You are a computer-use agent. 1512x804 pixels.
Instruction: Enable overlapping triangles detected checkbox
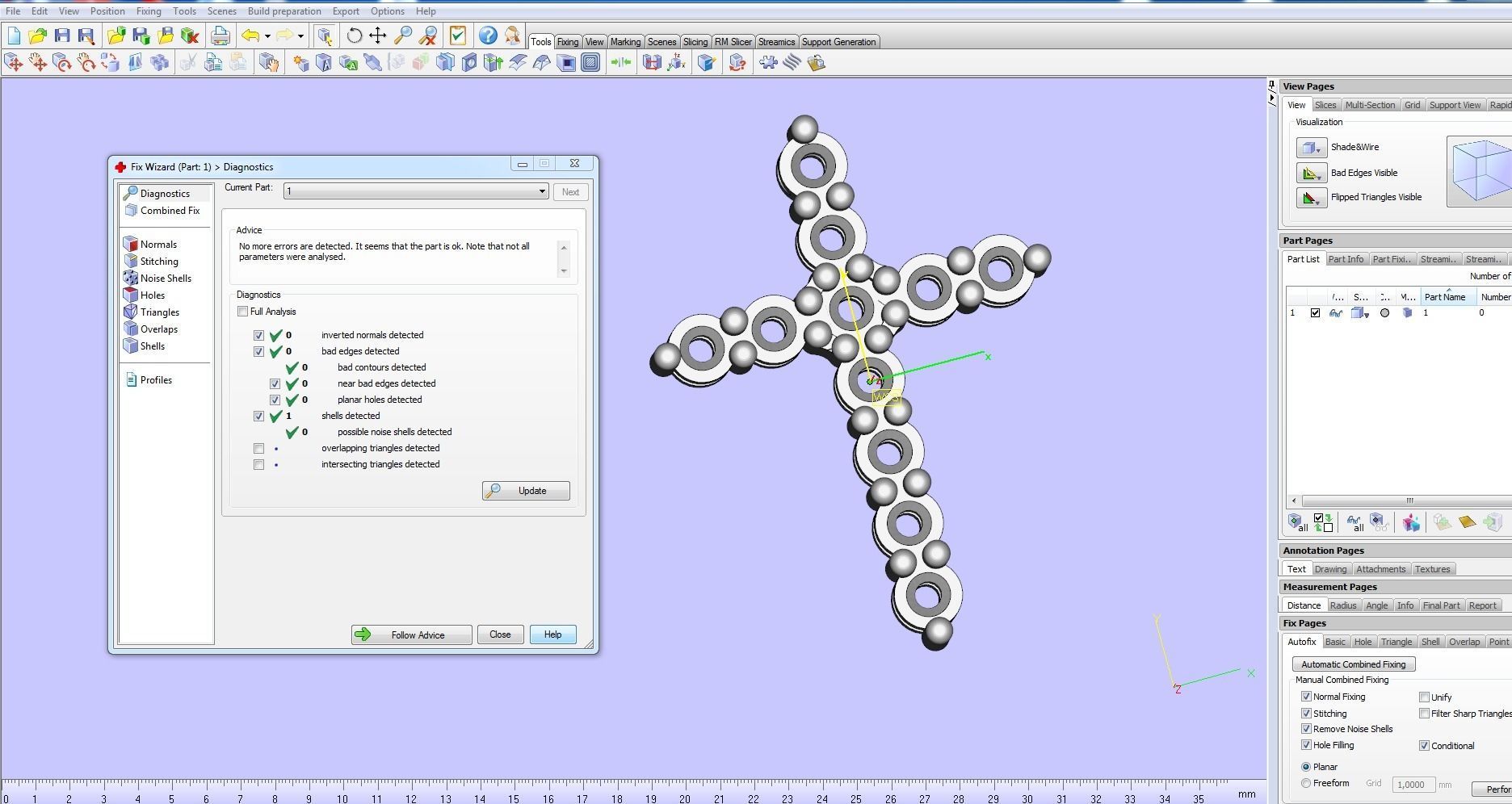coord(258,448)
